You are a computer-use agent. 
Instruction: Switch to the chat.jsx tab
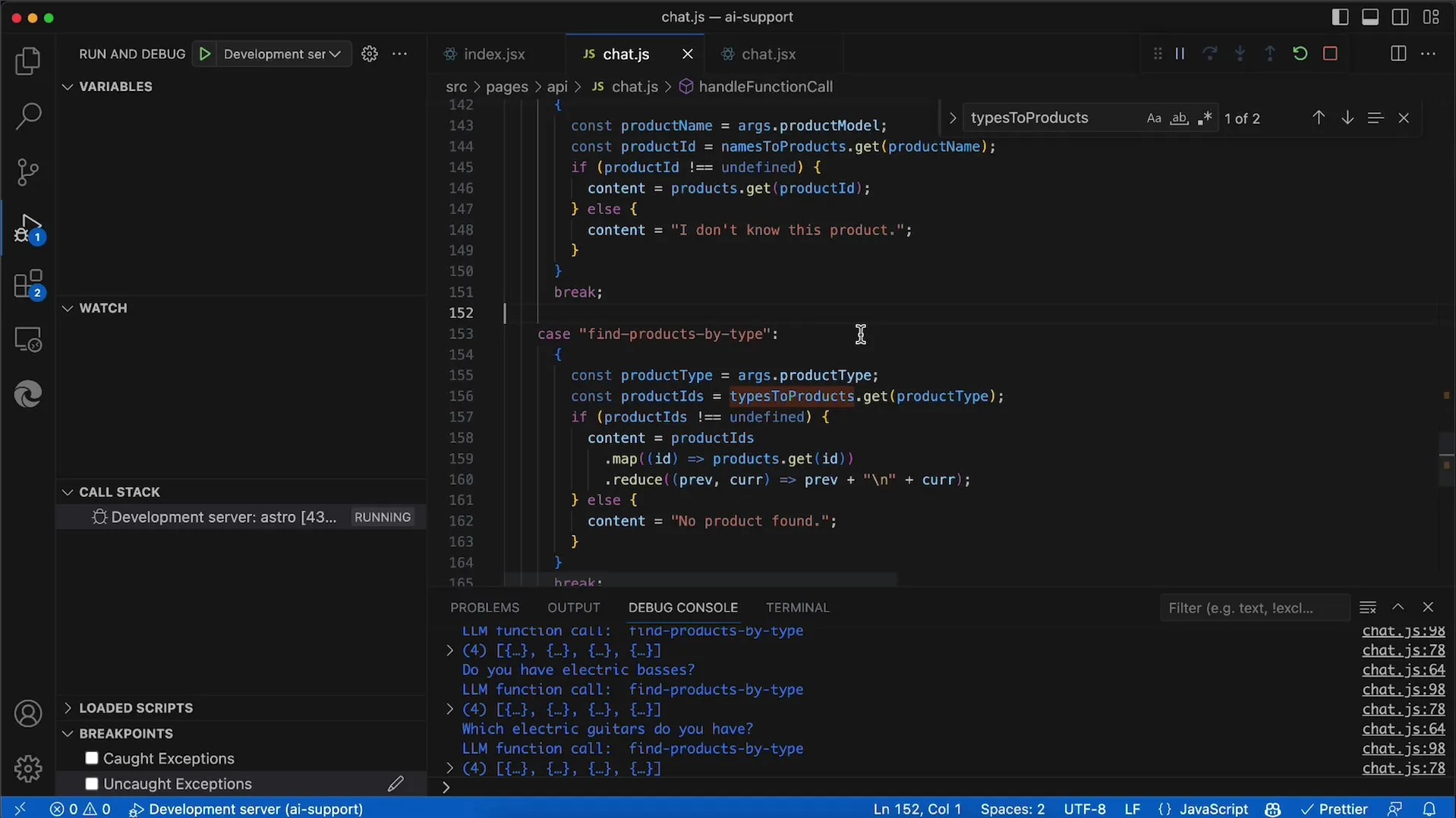768,54
